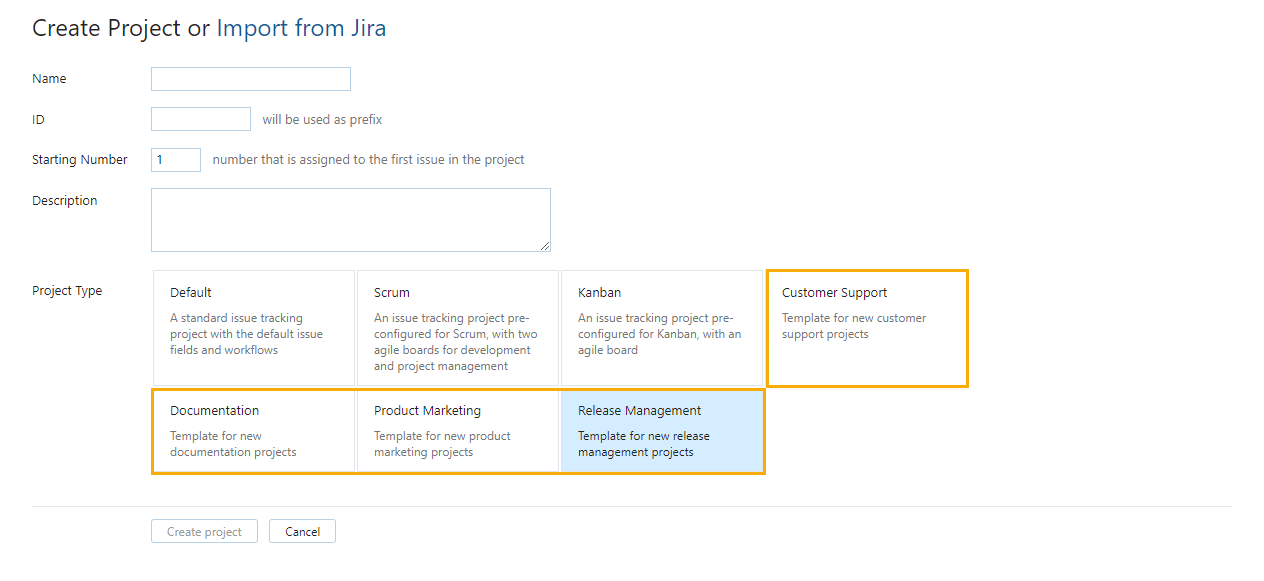Open the Import from Jira link
Image resolution: width=1264 pixels, height=581 pixels.
pos(301,28)
